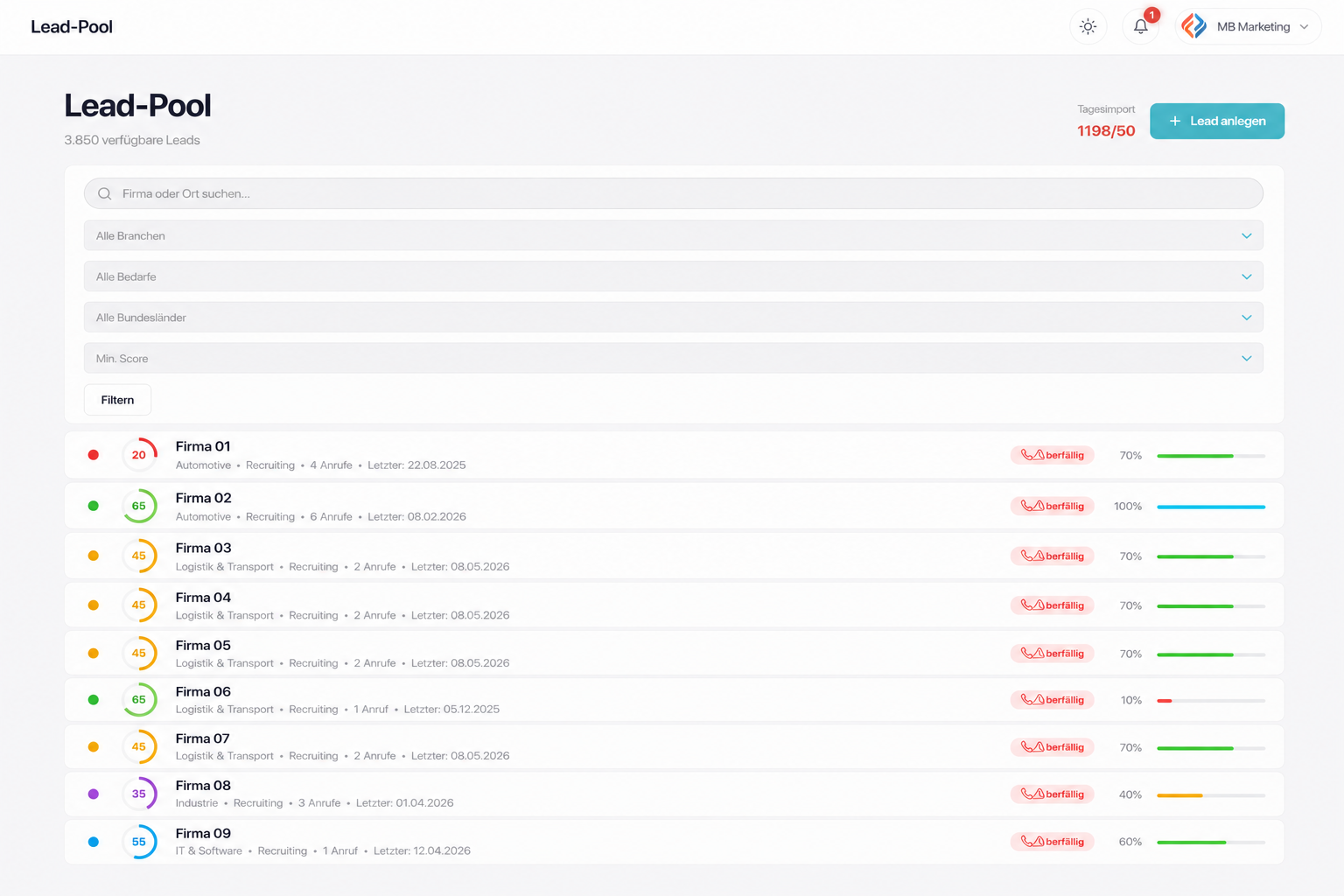Click the overdue phone badge of Firma 02

pos(1052,506)
